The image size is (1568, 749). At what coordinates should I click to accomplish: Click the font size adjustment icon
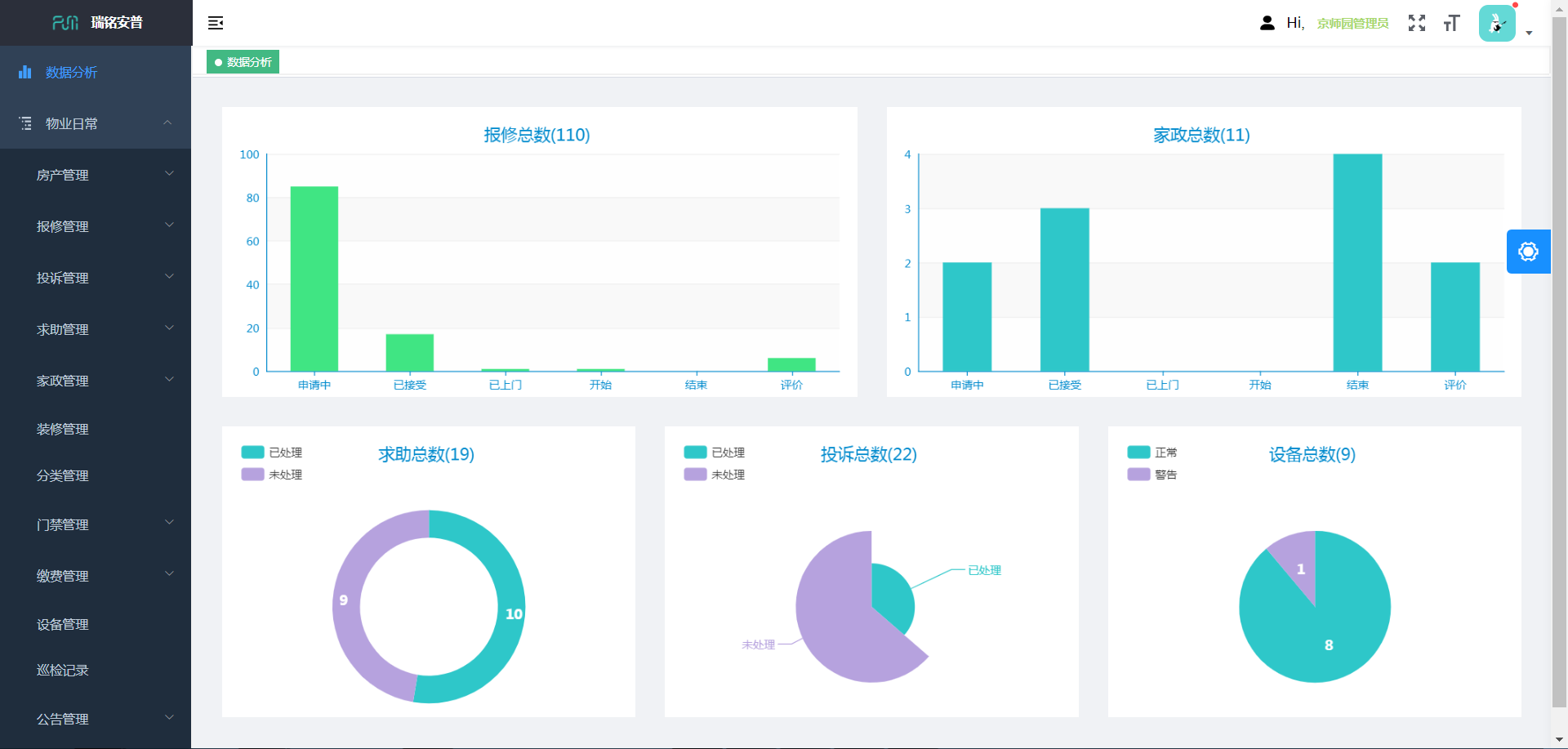[x=1451, y=23]
